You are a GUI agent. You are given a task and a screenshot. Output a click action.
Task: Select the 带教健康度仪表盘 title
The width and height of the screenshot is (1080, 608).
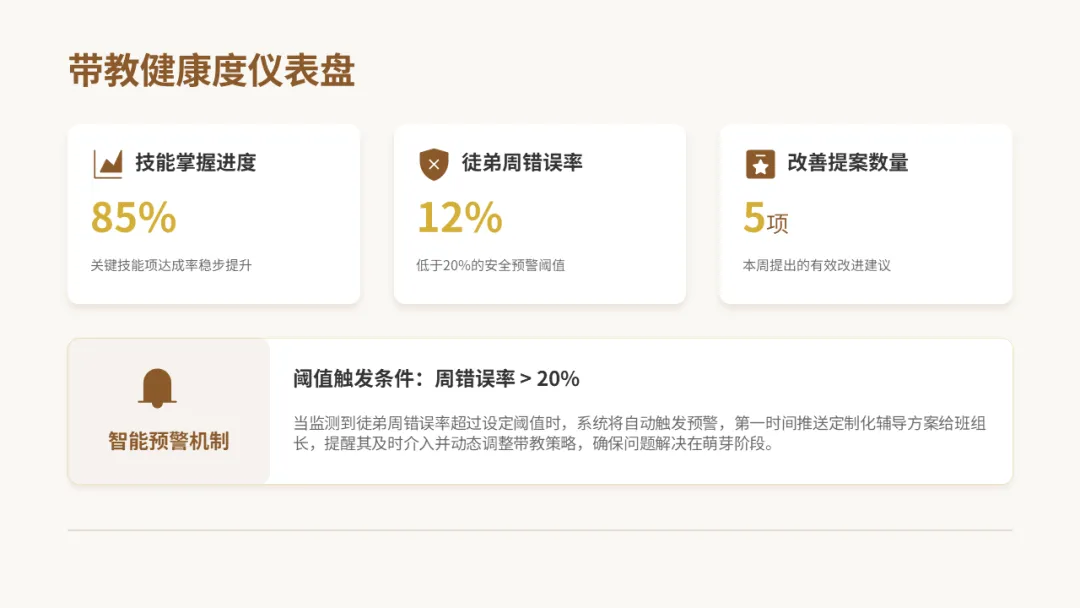tap(212, 72)
